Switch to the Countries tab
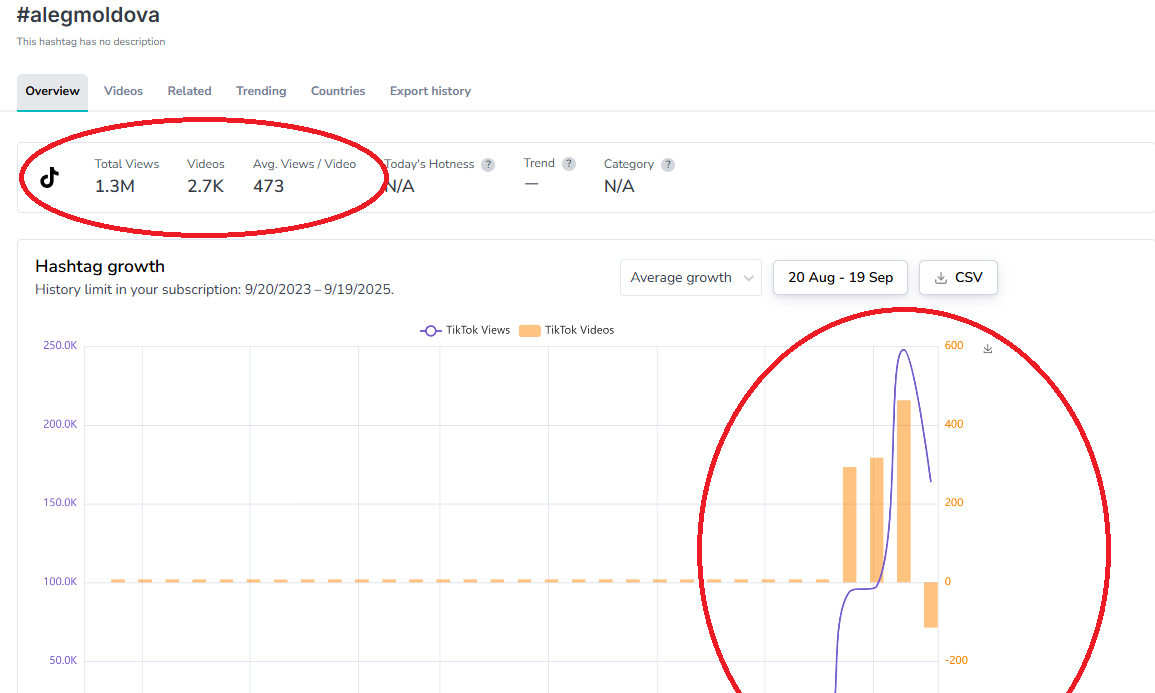 click(338, 91)
